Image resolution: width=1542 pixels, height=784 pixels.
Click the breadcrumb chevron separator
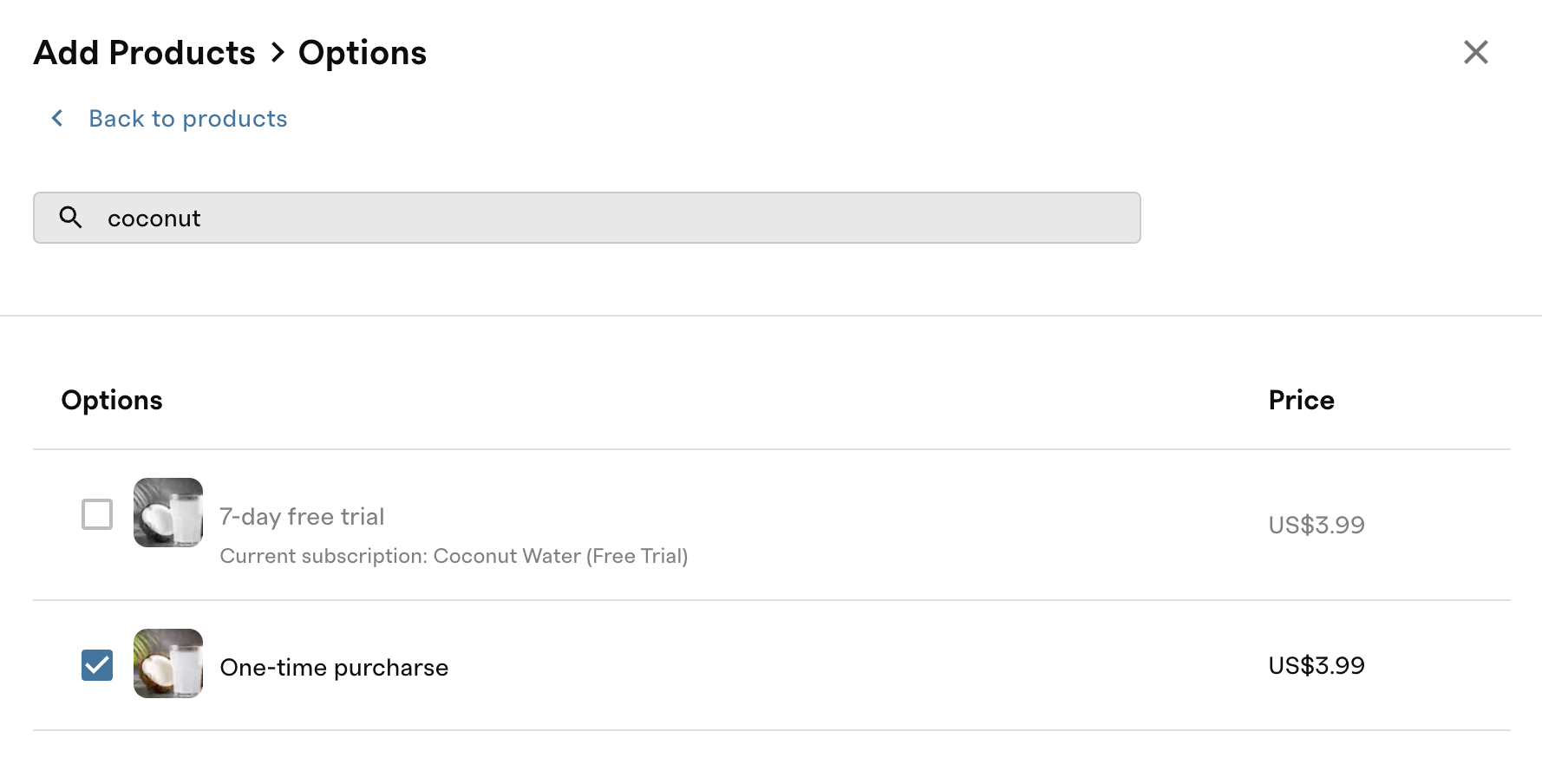coord(278,53)
